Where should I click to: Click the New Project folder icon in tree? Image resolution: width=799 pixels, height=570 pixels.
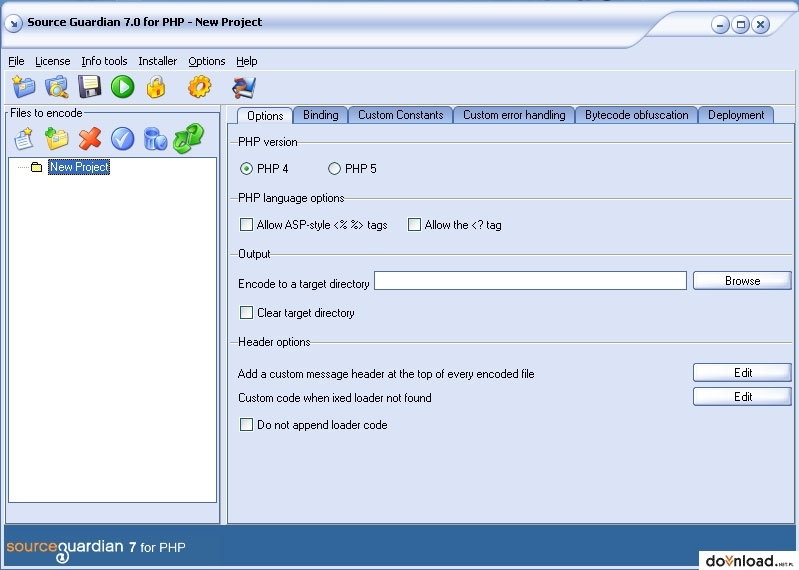[x=36, y=167]
